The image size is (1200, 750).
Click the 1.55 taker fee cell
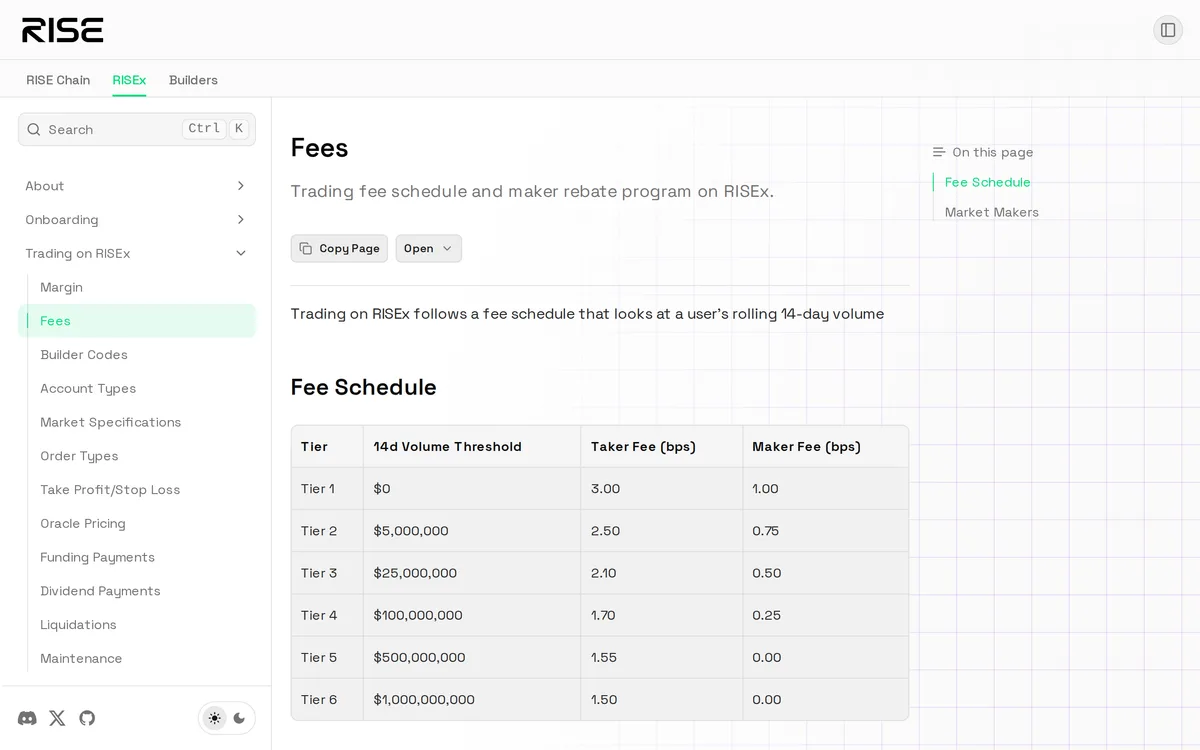(x=662, y=657)
